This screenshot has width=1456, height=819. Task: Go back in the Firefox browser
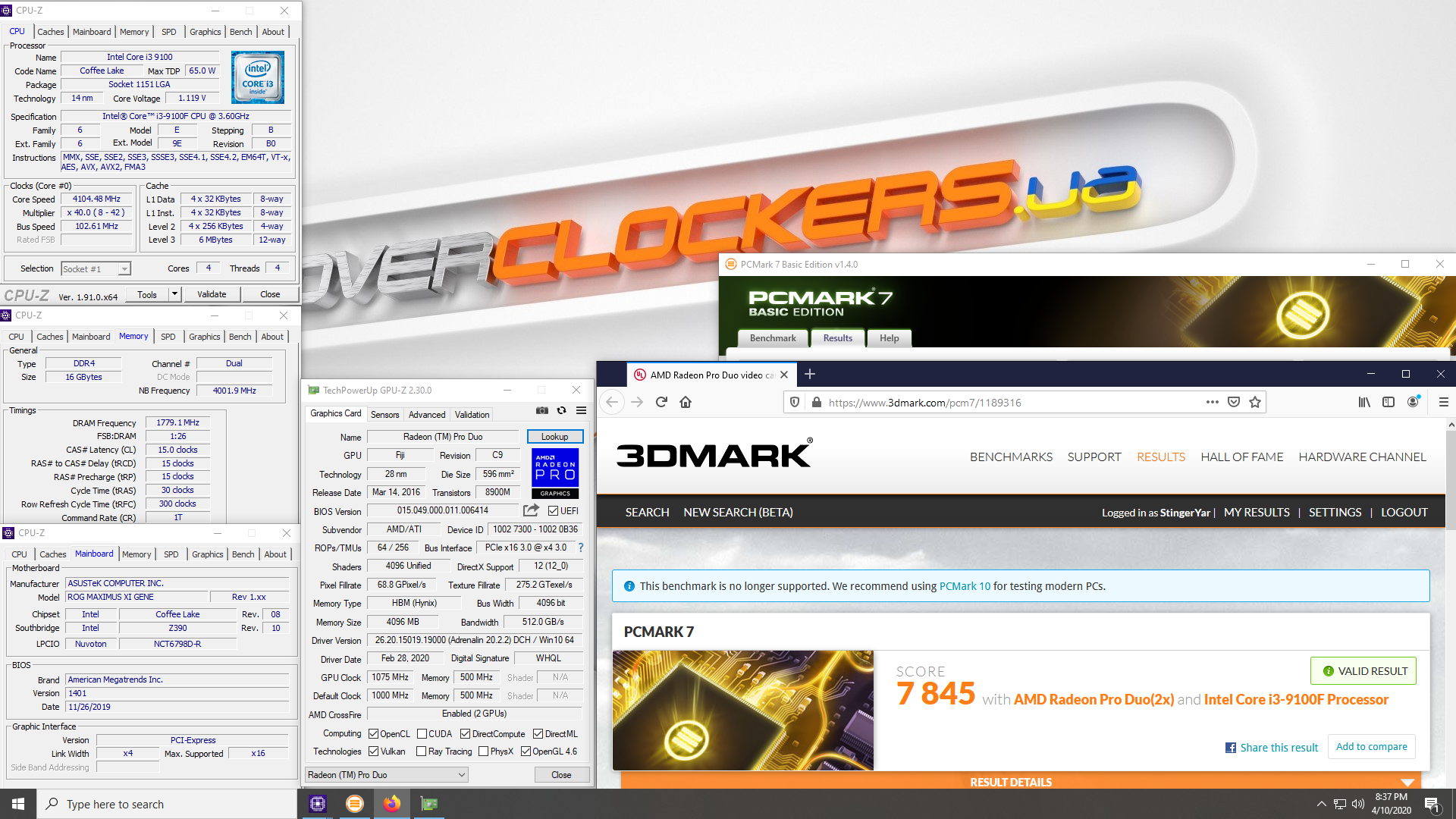613,402
